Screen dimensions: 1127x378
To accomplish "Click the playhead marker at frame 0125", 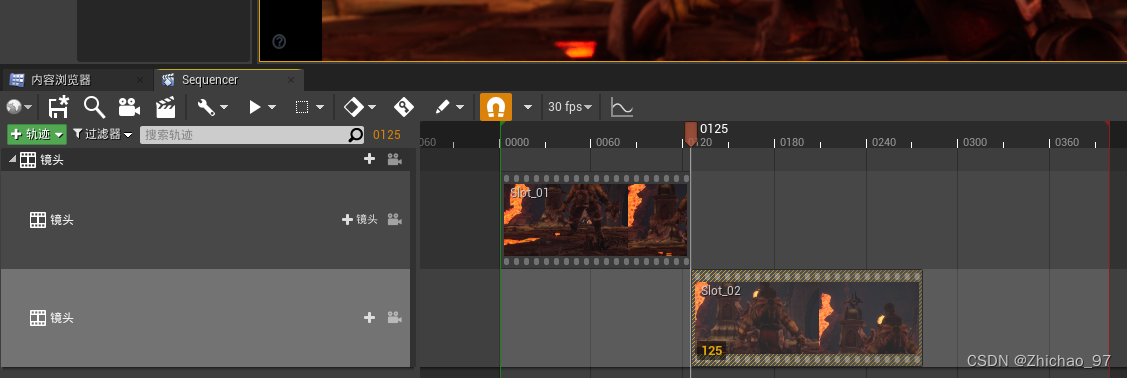I will pyautogui.click(x=691, y=134).
